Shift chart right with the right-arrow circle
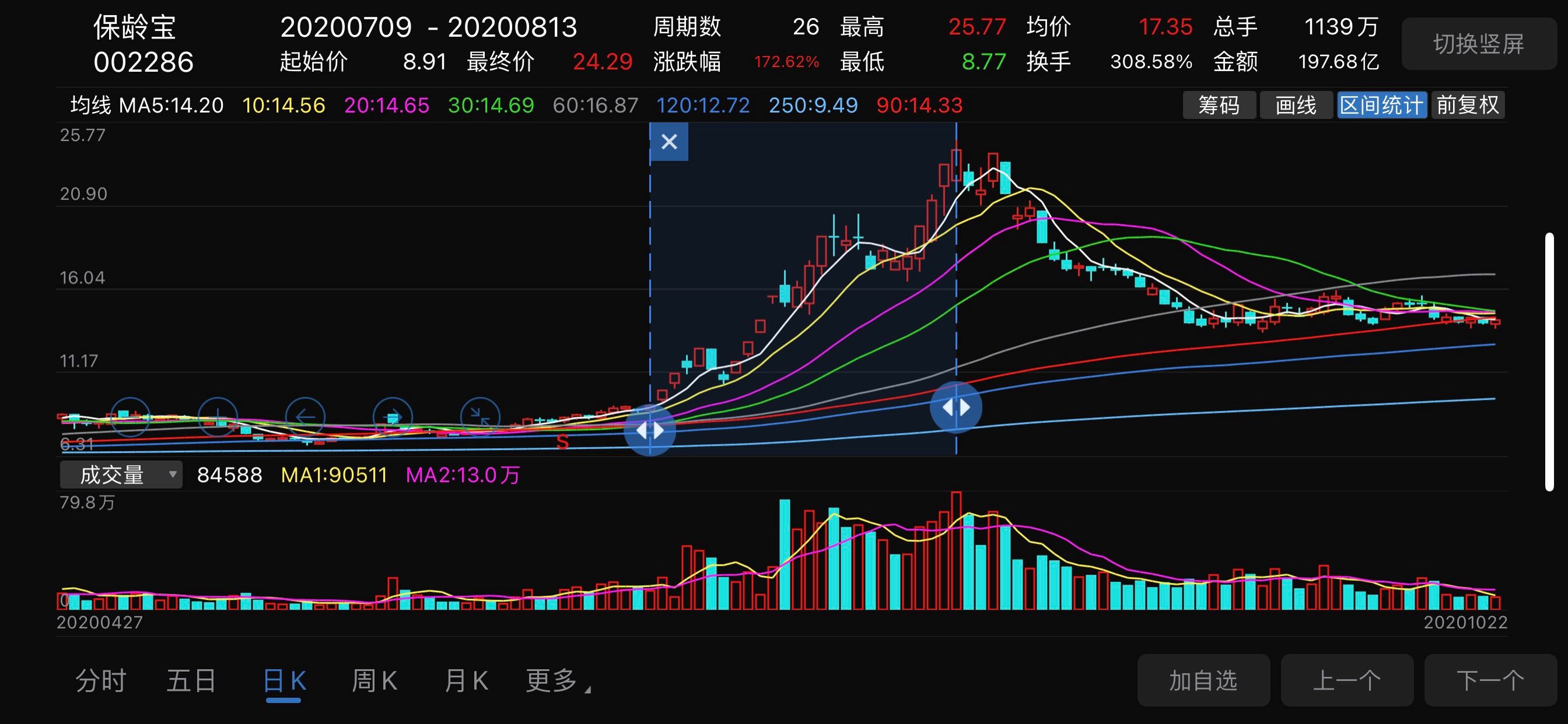This screenshot has height=724, width=1568. point(393,417)
